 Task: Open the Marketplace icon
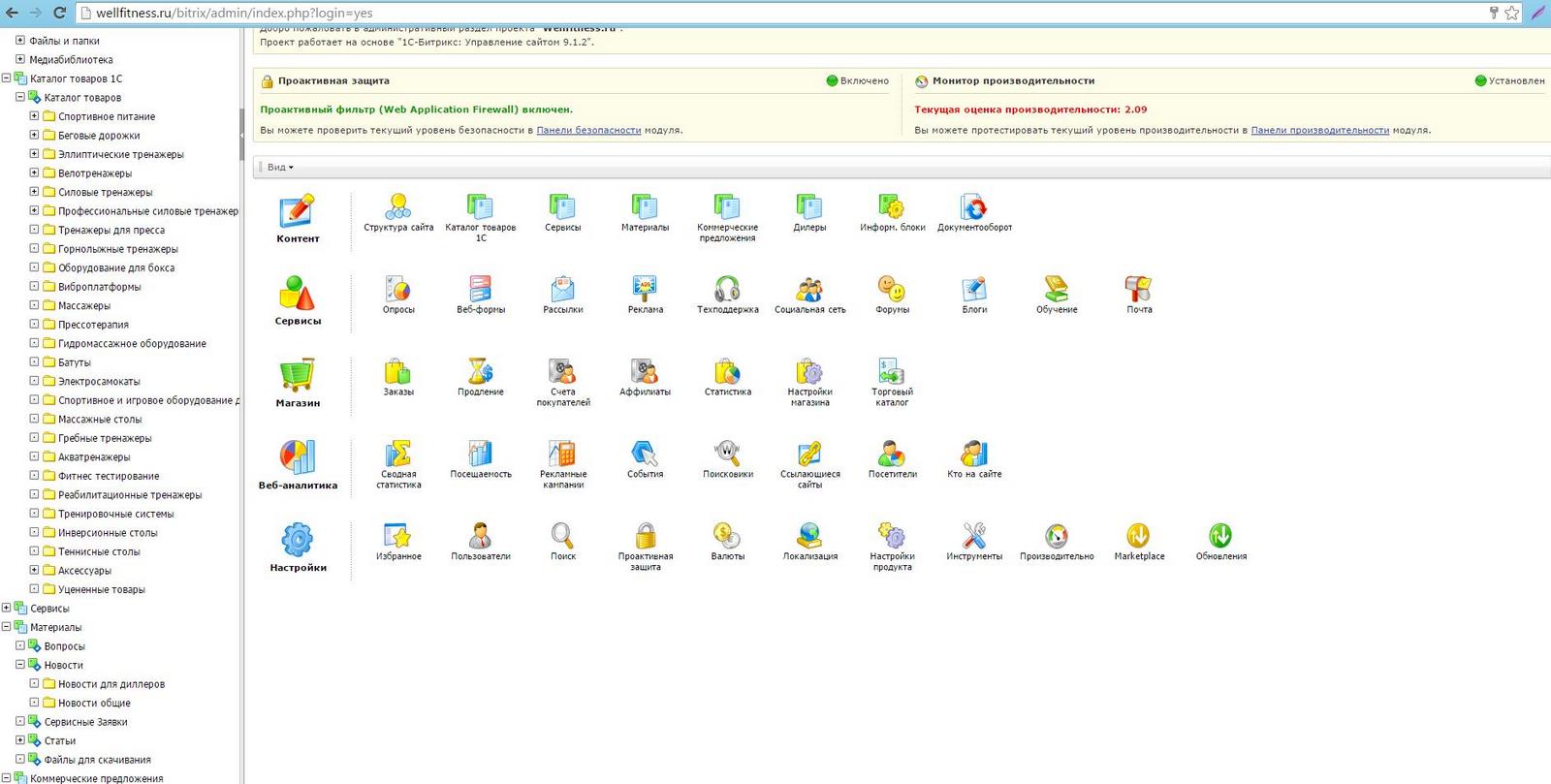(x=1139, y=536)
